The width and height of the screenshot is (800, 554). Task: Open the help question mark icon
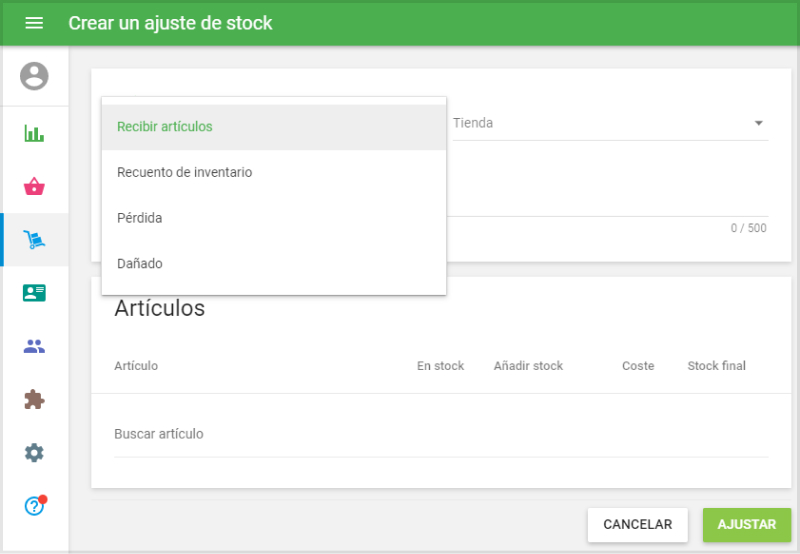[34, 506]
